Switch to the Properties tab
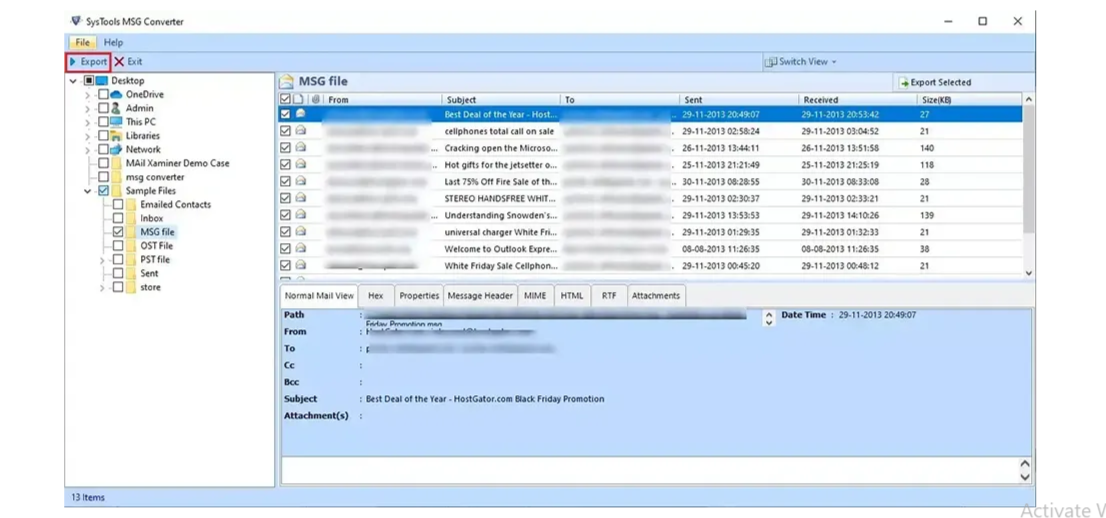Screen dimensions: 1106x518 [419, 296]
